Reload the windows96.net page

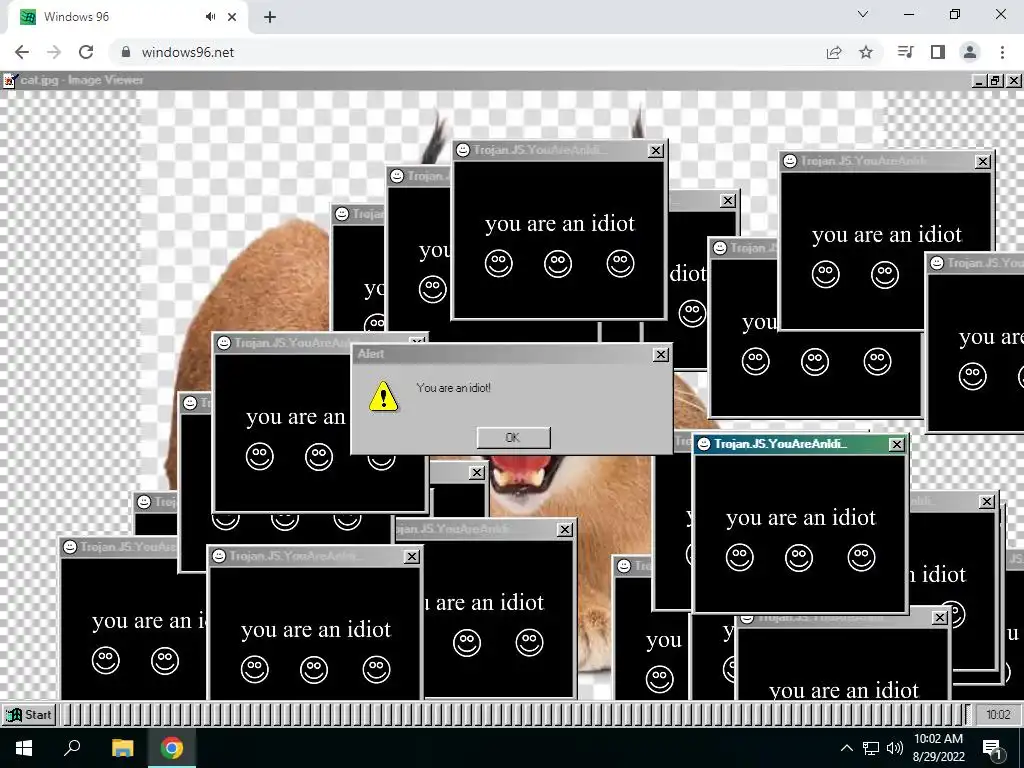pyautogui.click(x=86, y=52)
